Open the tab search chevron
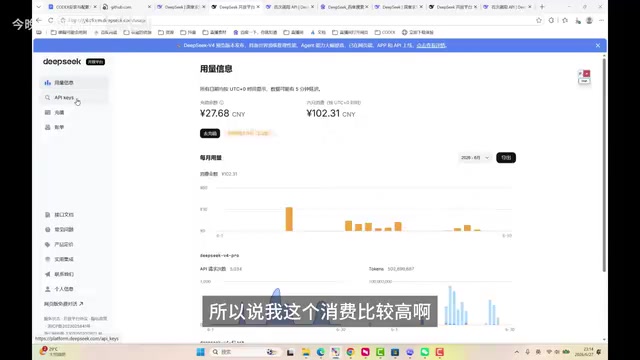Image resolution: width=640 pixels, height=360 pixels. (x=38, y=7)
